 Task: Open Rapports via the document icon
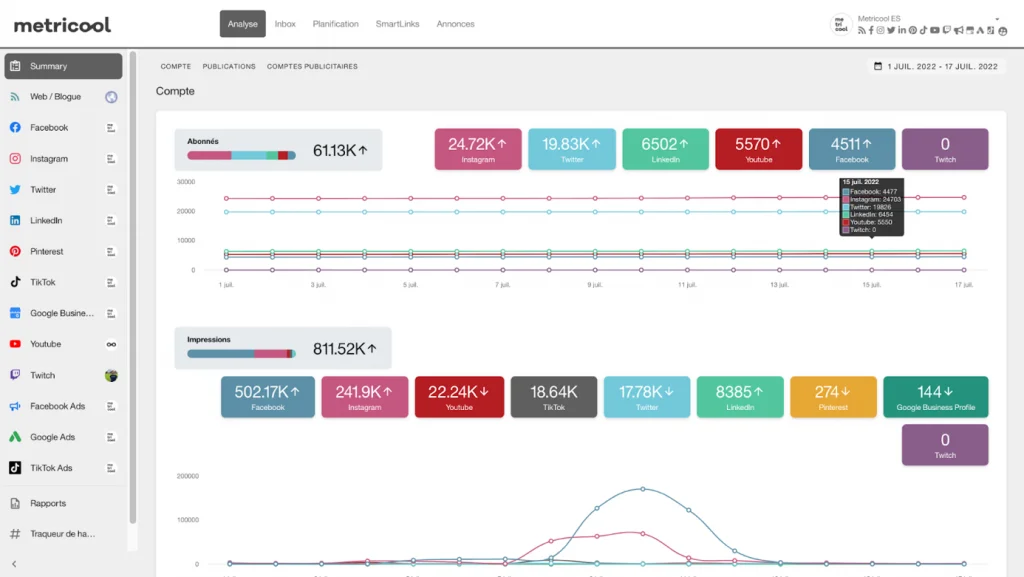point(15,503)
